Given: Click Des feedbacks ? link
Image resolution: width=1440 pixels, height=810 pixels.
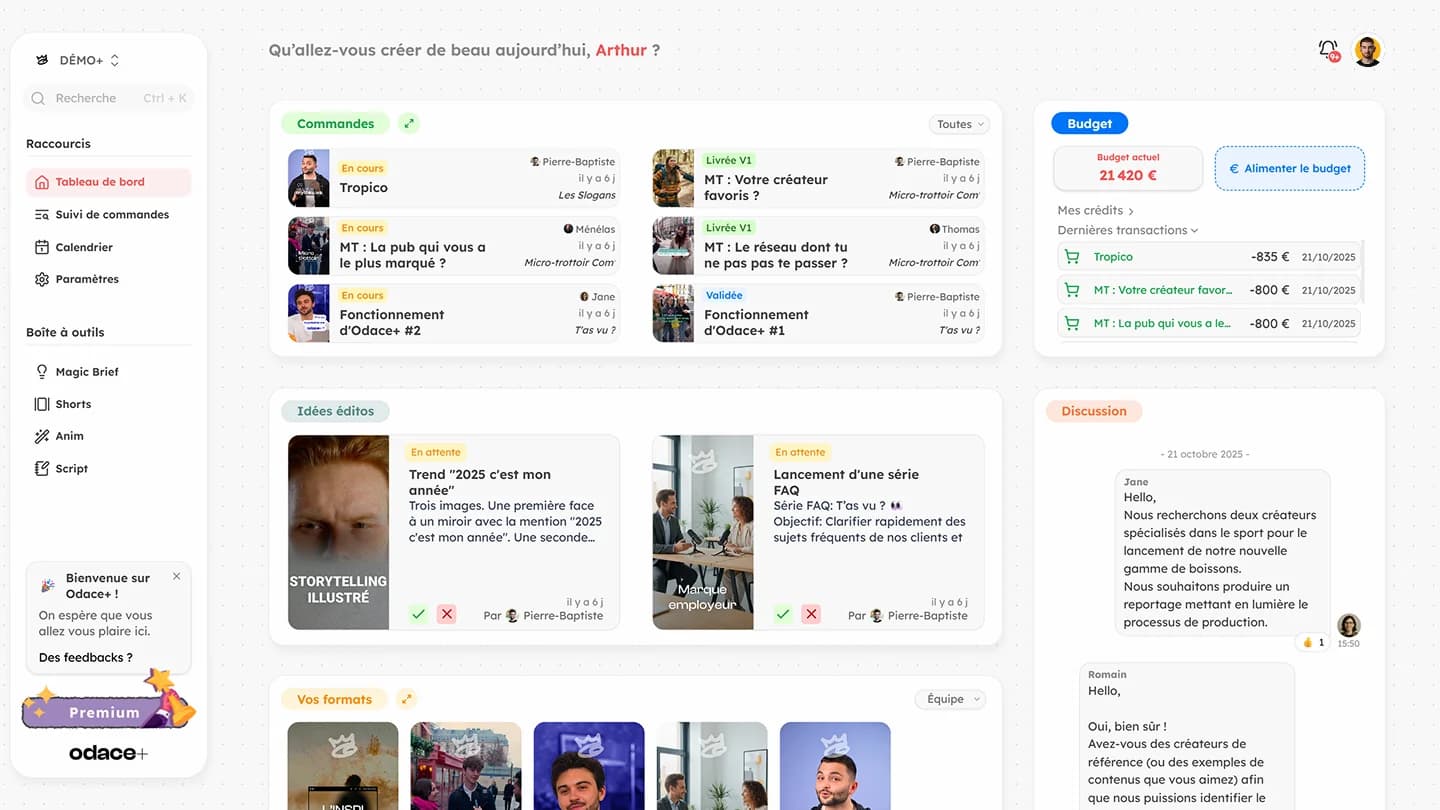Looking at the screenshot, I should point(85,657).
